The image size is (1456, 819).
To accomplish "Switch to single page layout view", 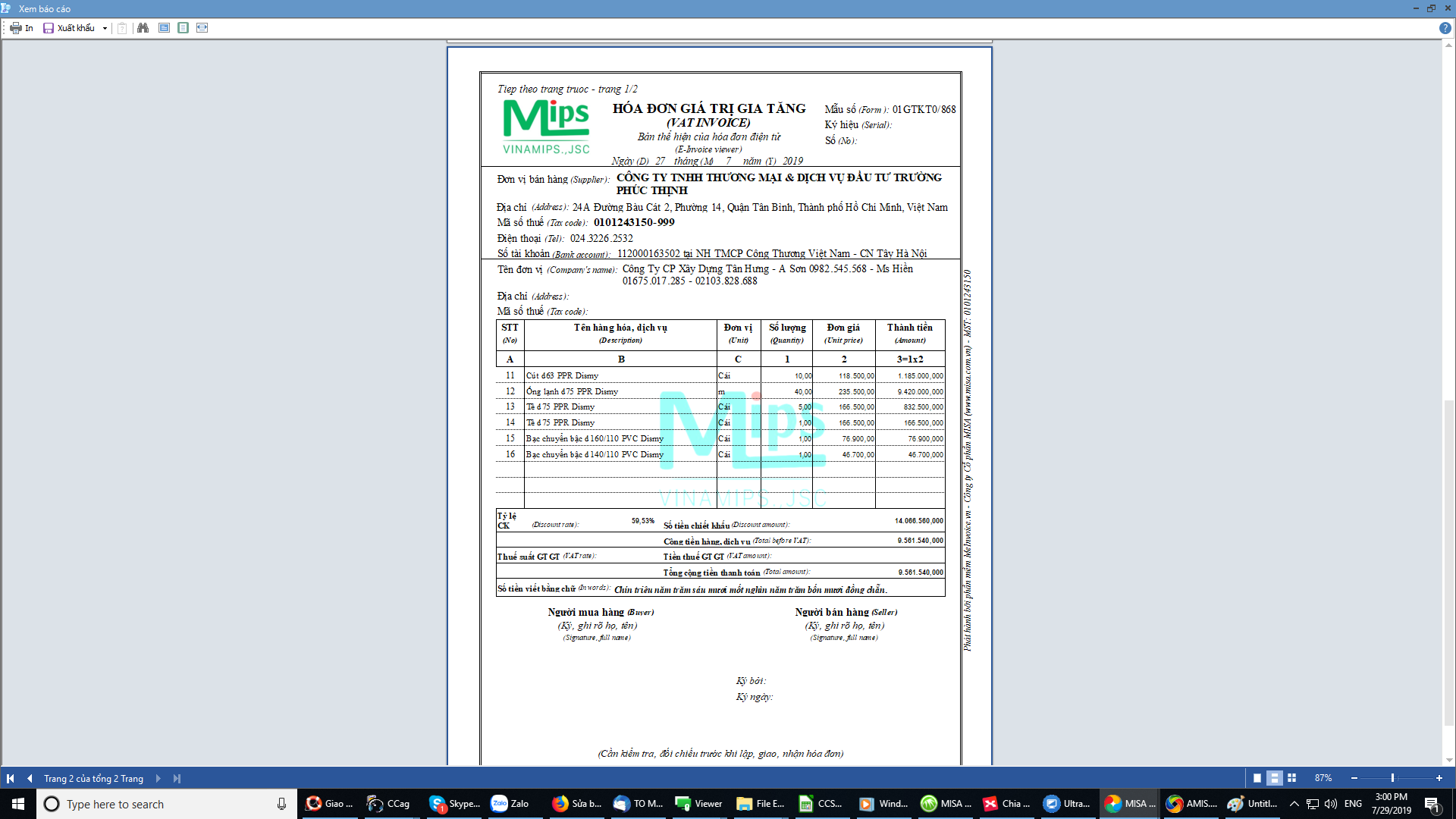I will [1257, 778].
